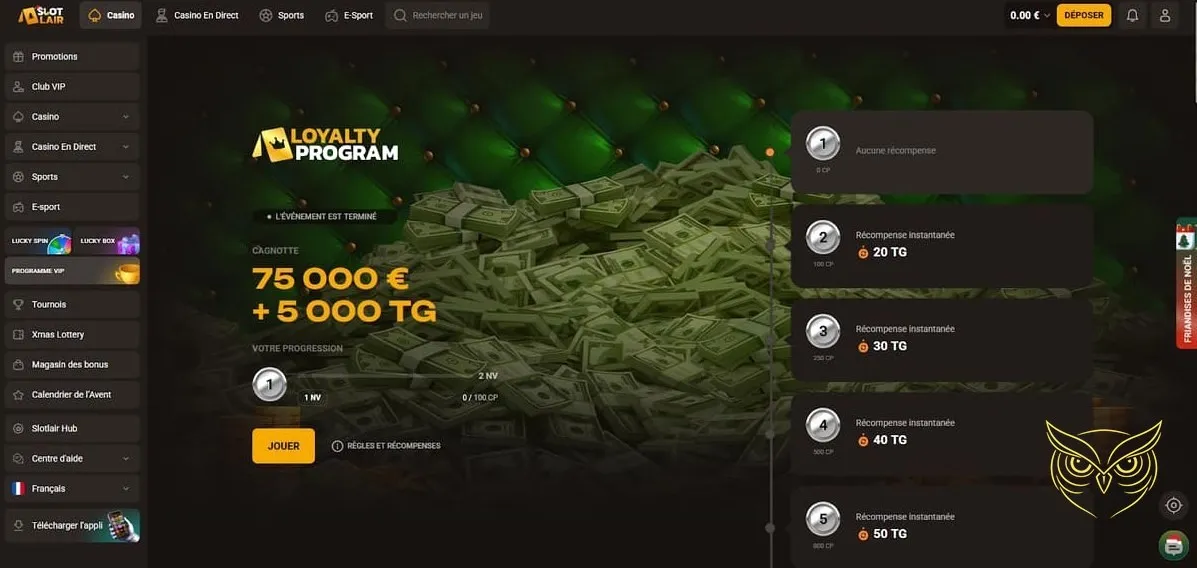Open the Programme VIP banner
The width and height of the screenshot is (1197, 568).
pyautogui.click(x=72, y=271)
